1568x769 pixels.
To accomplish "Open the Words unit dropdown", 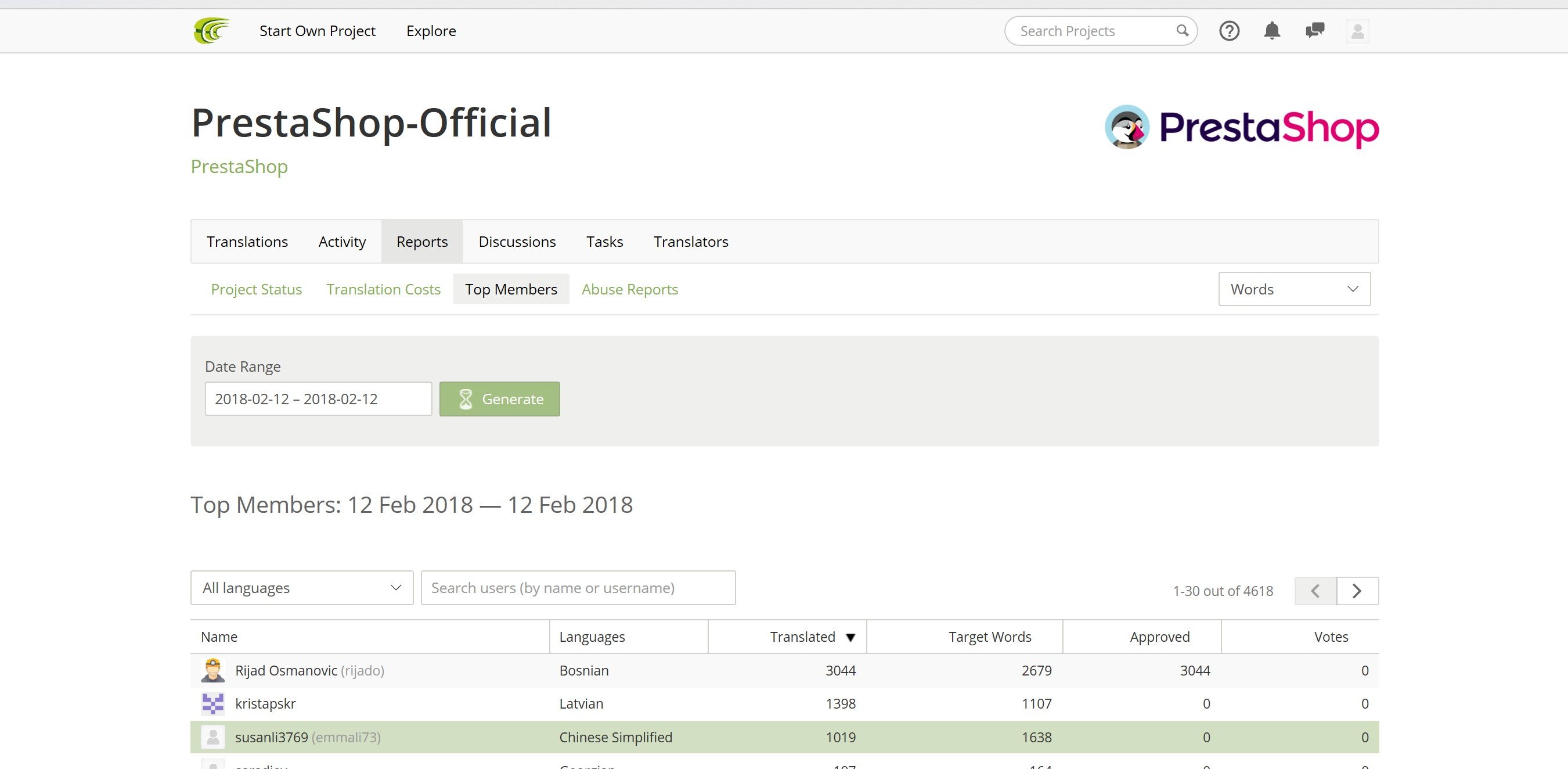I will pos(1294,289).
